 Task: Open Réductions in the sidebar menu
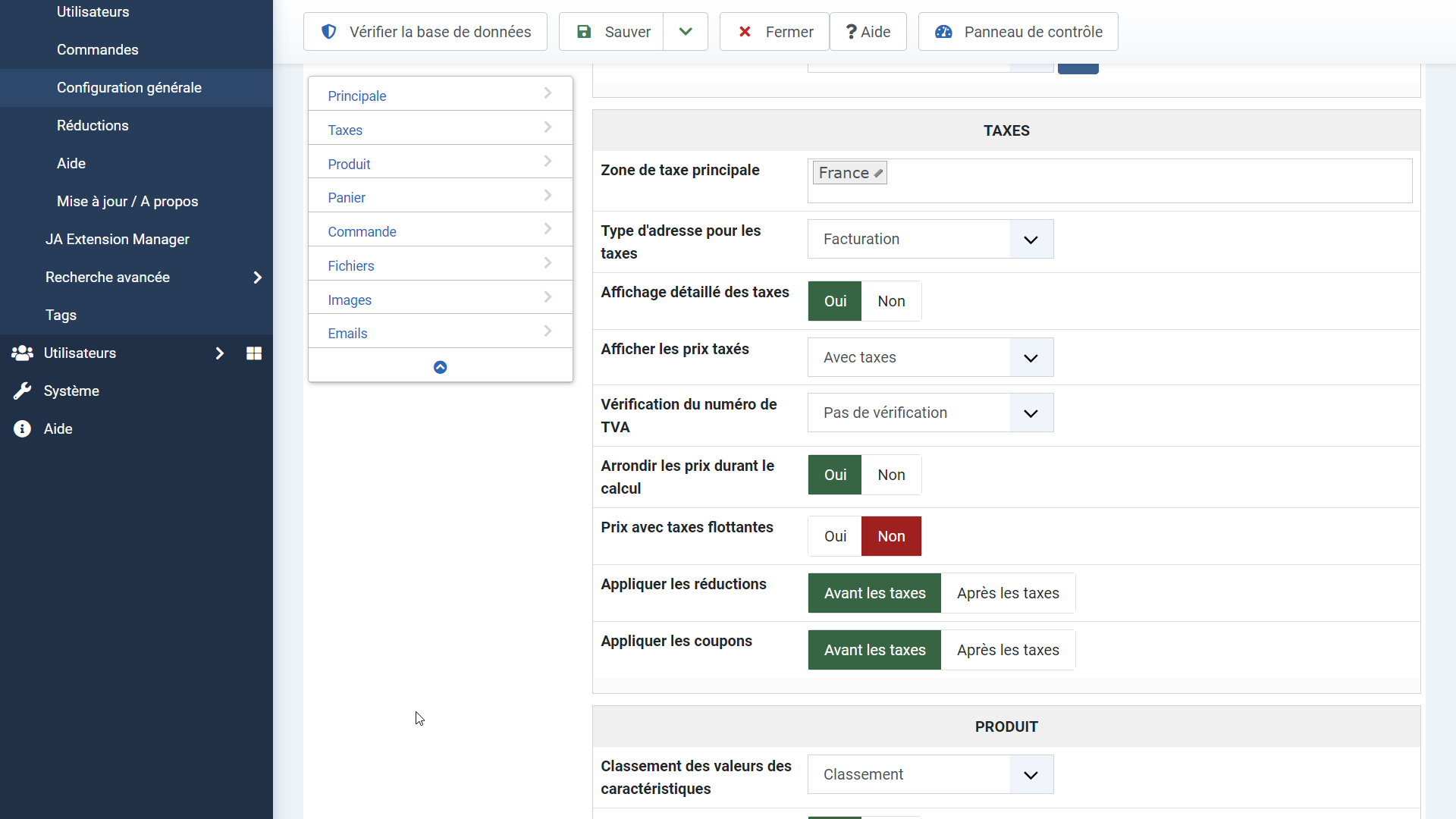click(93, 125)
